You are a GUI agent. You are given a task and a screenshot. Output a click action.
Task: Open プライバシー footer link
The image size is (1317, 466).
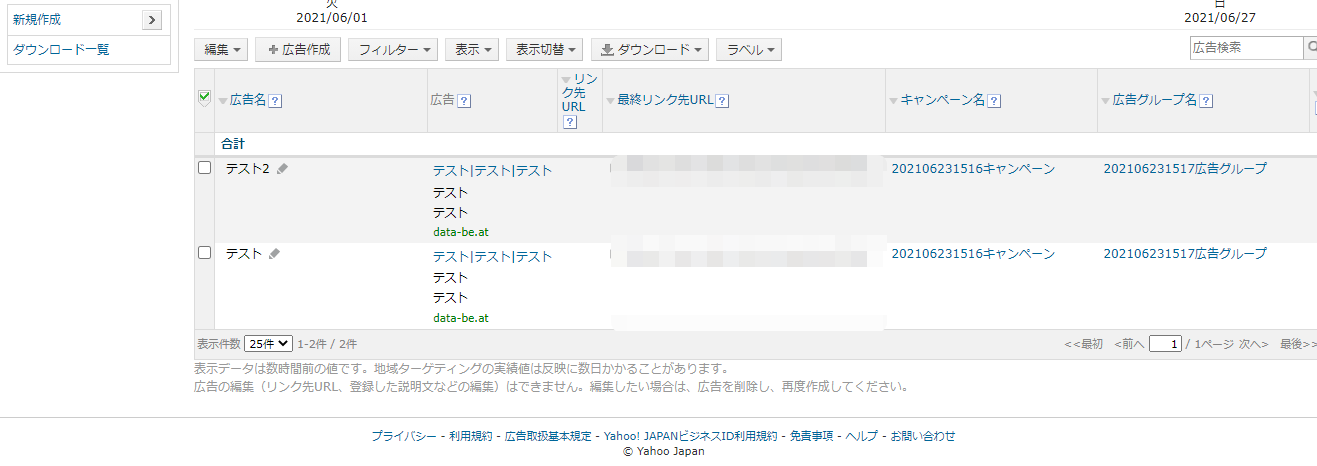tap(403, 436)
